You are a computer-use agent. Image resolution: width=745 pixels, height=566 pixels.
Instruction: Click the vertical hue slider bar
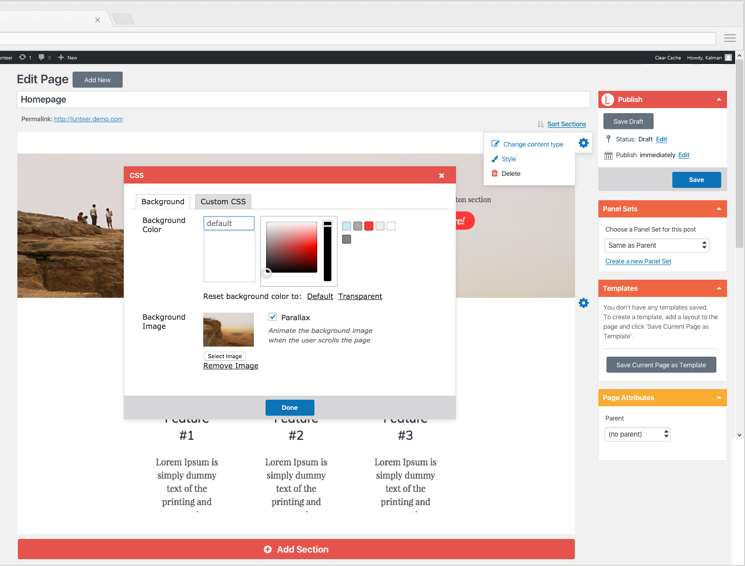(x=327, y=251)
